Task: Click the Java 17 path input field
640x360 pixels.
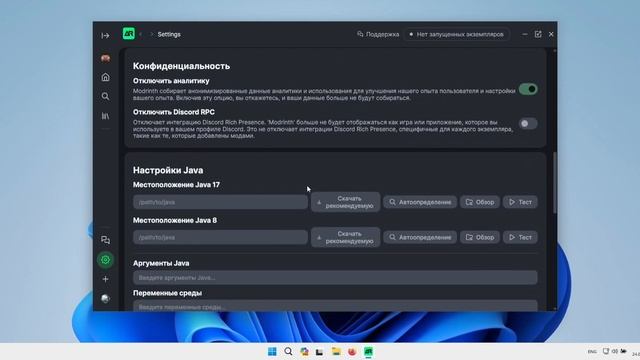Action: tap(220, 202)
